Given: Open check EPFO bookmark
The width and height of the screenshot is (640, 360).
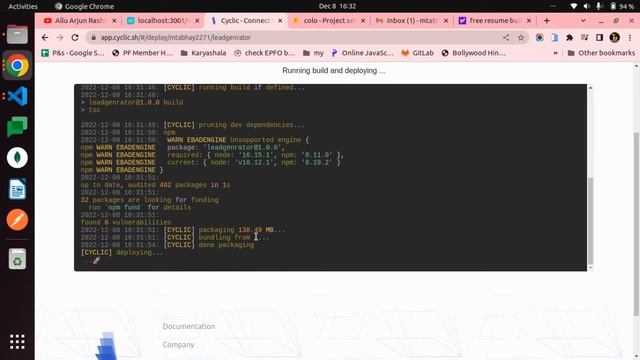Looking at the screenshot, I should coord(264,53).
